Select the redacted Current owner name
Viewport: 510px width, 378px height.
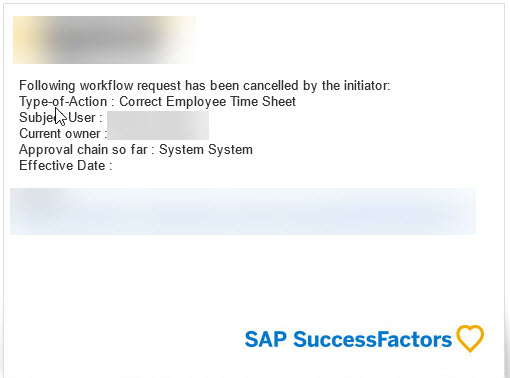tap(158, 133)
